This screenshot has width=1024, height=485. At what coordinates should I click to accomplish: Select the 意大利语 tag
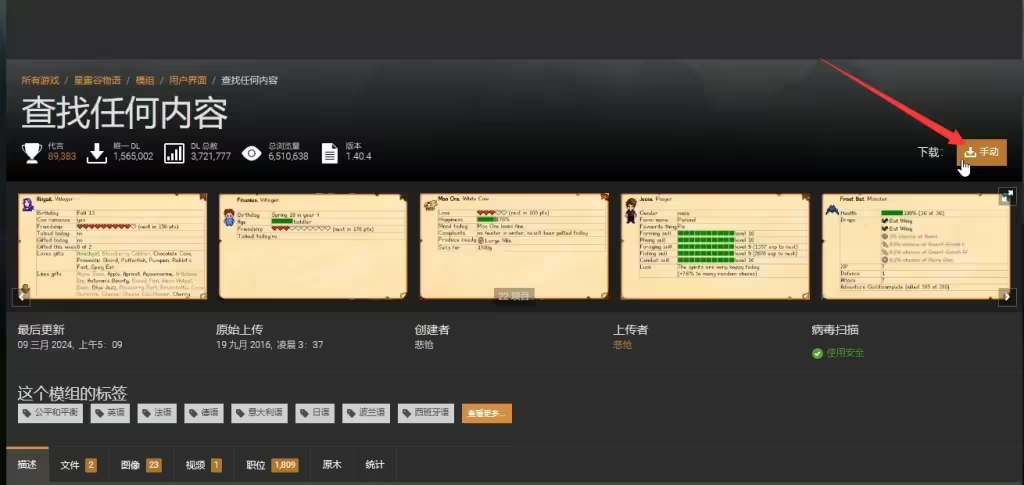click(x=259, y=413)
